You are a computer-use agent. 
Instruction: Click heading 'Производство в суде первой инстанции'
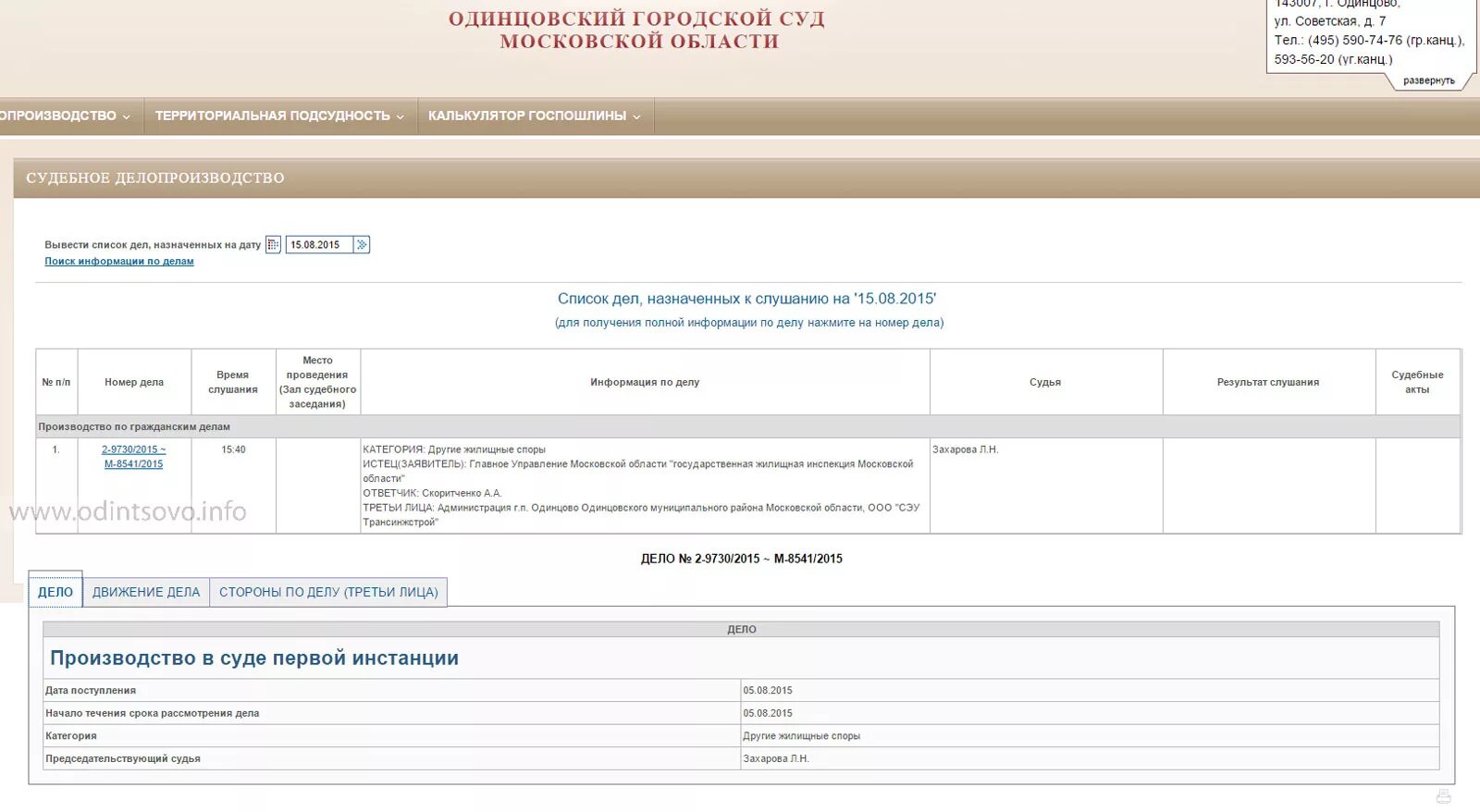[254, 658]
